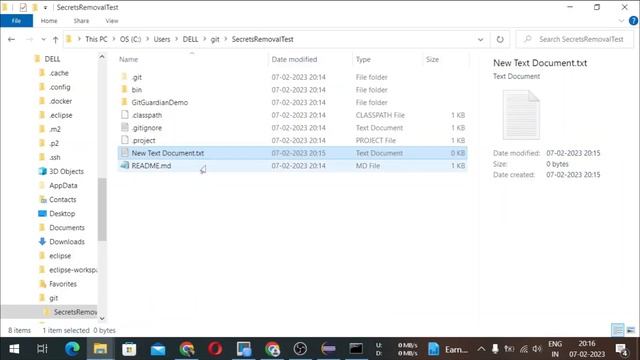The width and height of the screenshot is (640, 360).
Task: Select the README.md file
Action: tap(292, 166)
